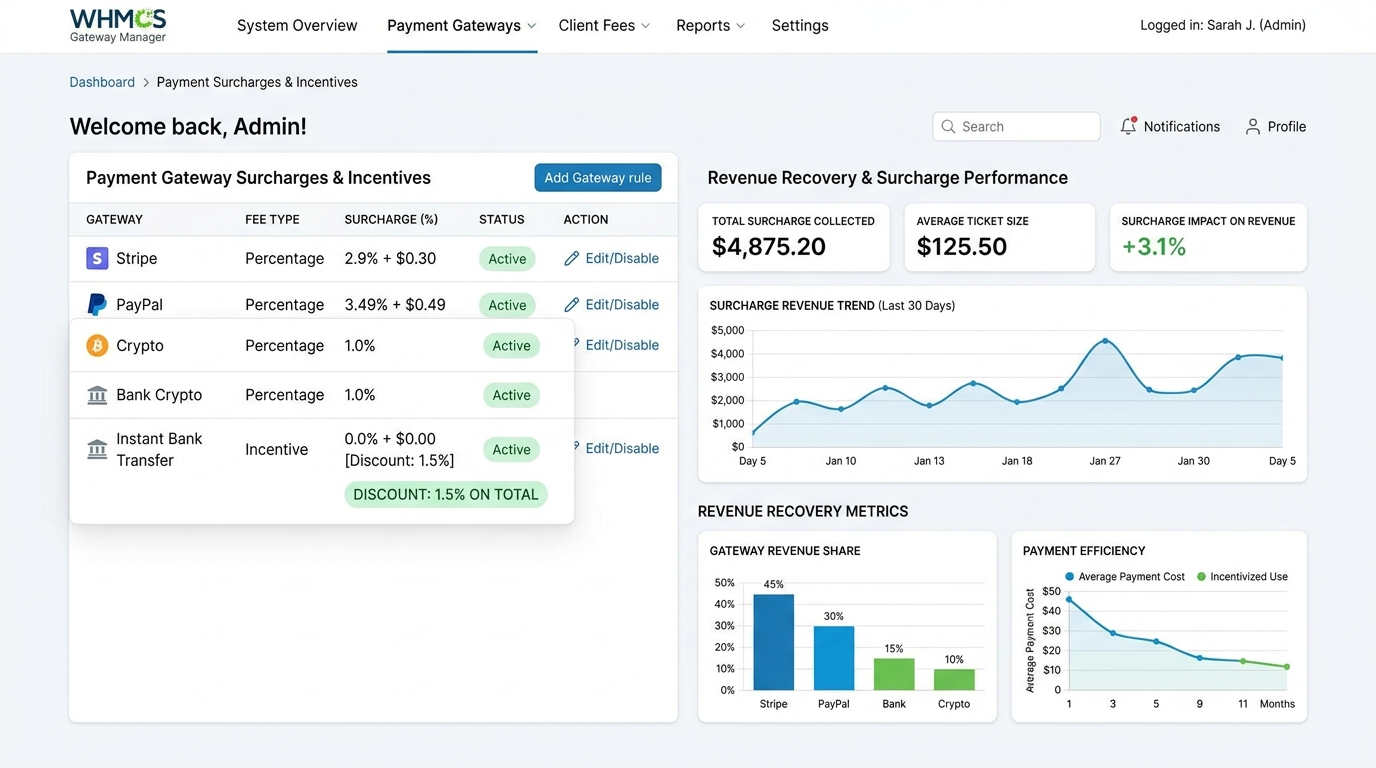This screenshot has width=1376, height=768.
Task: Click the "3.49% + $0.49" surcharge cell
Action: [395, 305]
